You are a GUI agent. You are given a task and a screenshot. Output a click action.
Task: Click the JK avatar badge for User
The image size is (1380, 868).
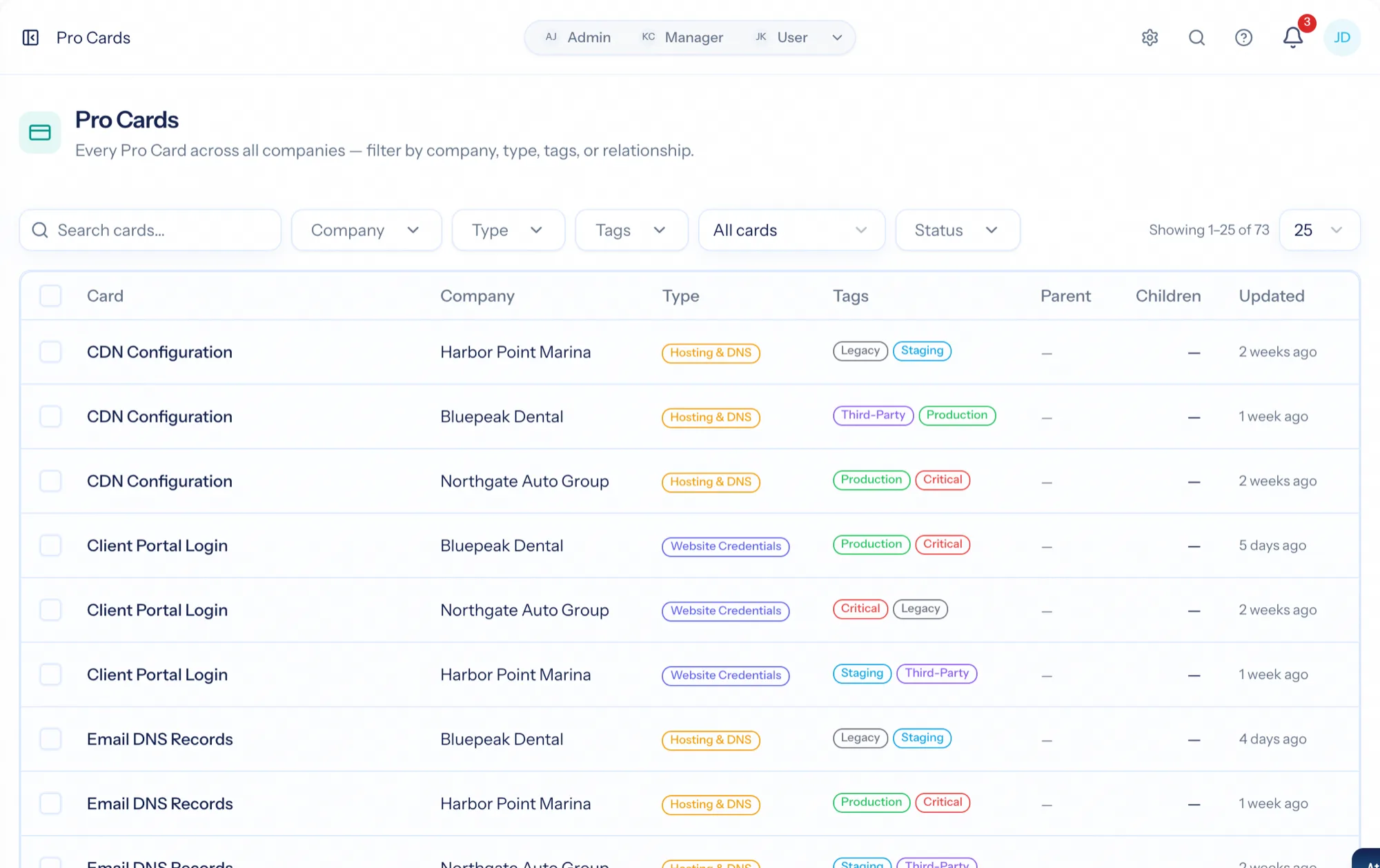click(x=760, y=37)
